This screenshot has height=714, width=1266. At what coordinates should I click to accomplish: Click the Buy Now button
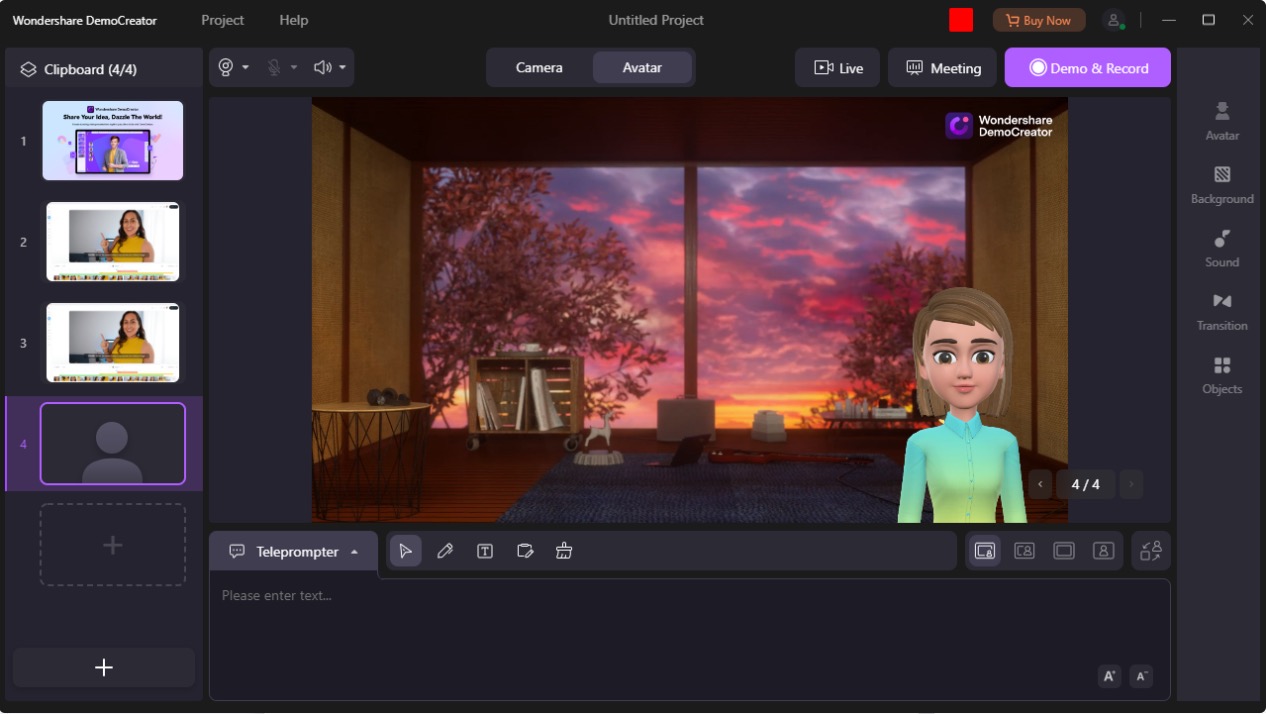pos(1038,20)
